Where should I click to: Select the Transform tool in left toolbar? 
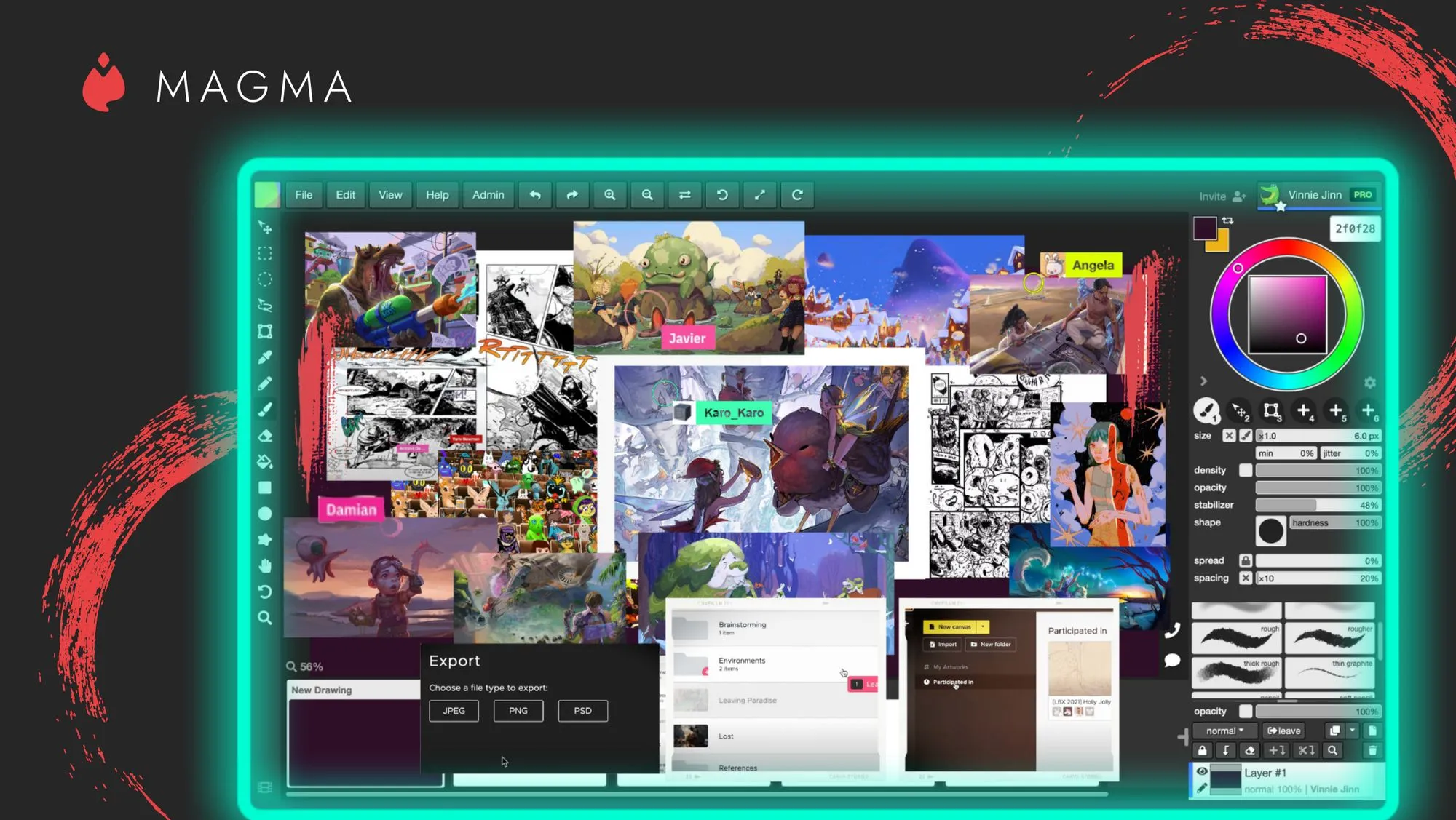point(265,332)
